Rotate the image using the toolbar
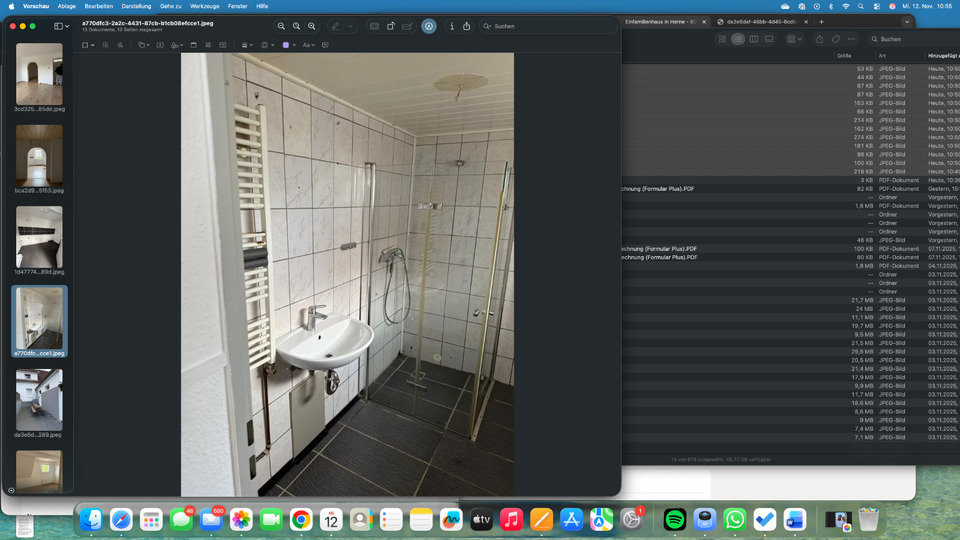 tap(391, 26)
